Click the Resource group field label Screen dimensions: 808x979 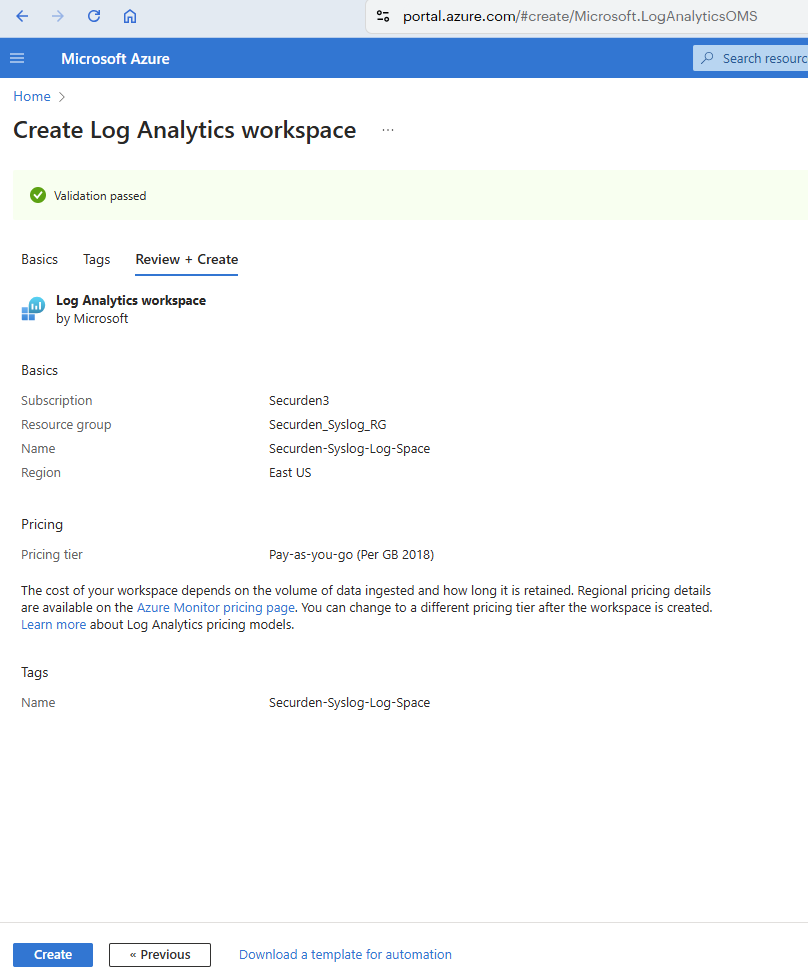point(66,425)
